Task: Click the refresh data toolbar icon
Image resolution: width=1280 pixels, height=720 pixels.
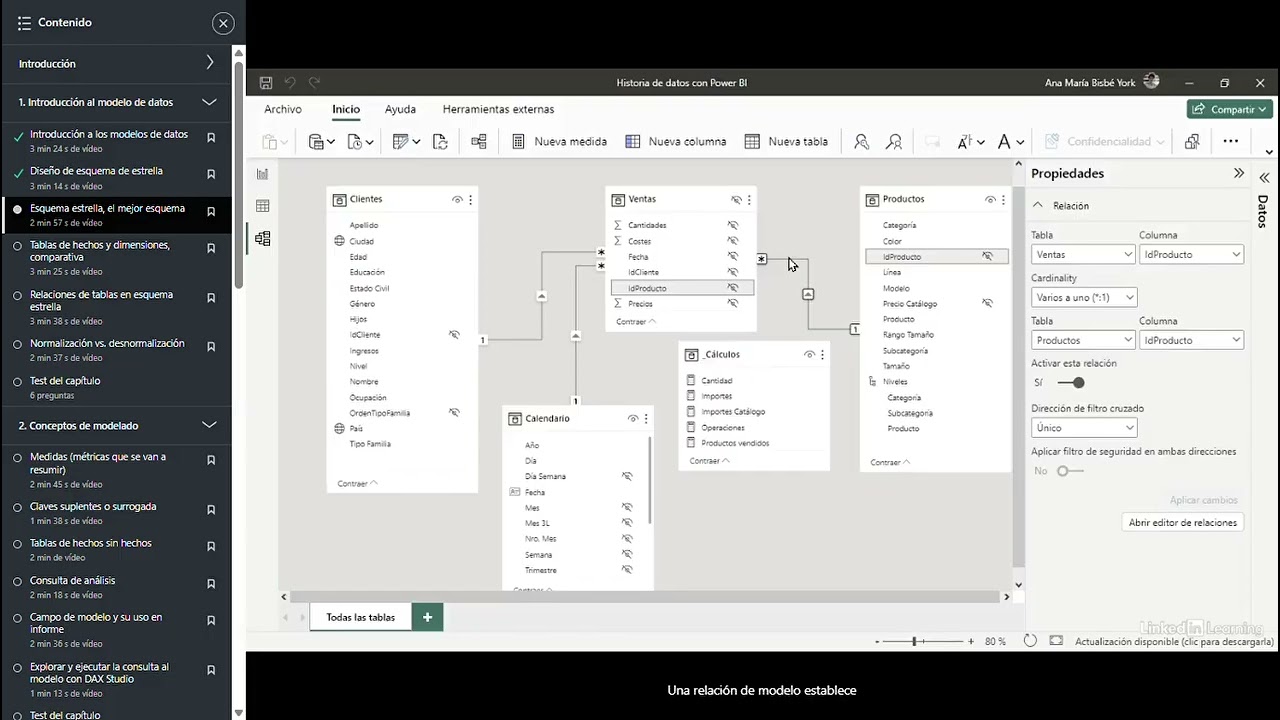Action: tap(440, 142)
